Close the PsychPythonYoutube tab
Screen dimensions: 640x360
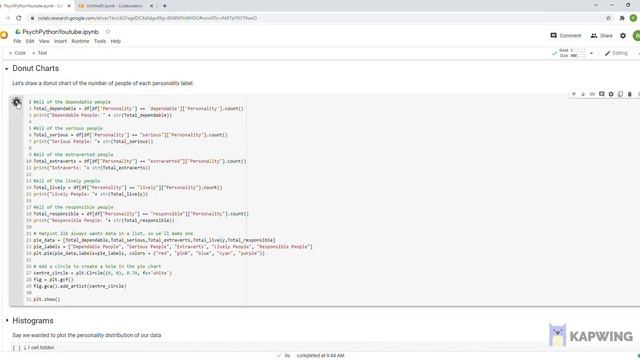click(69, 6)
